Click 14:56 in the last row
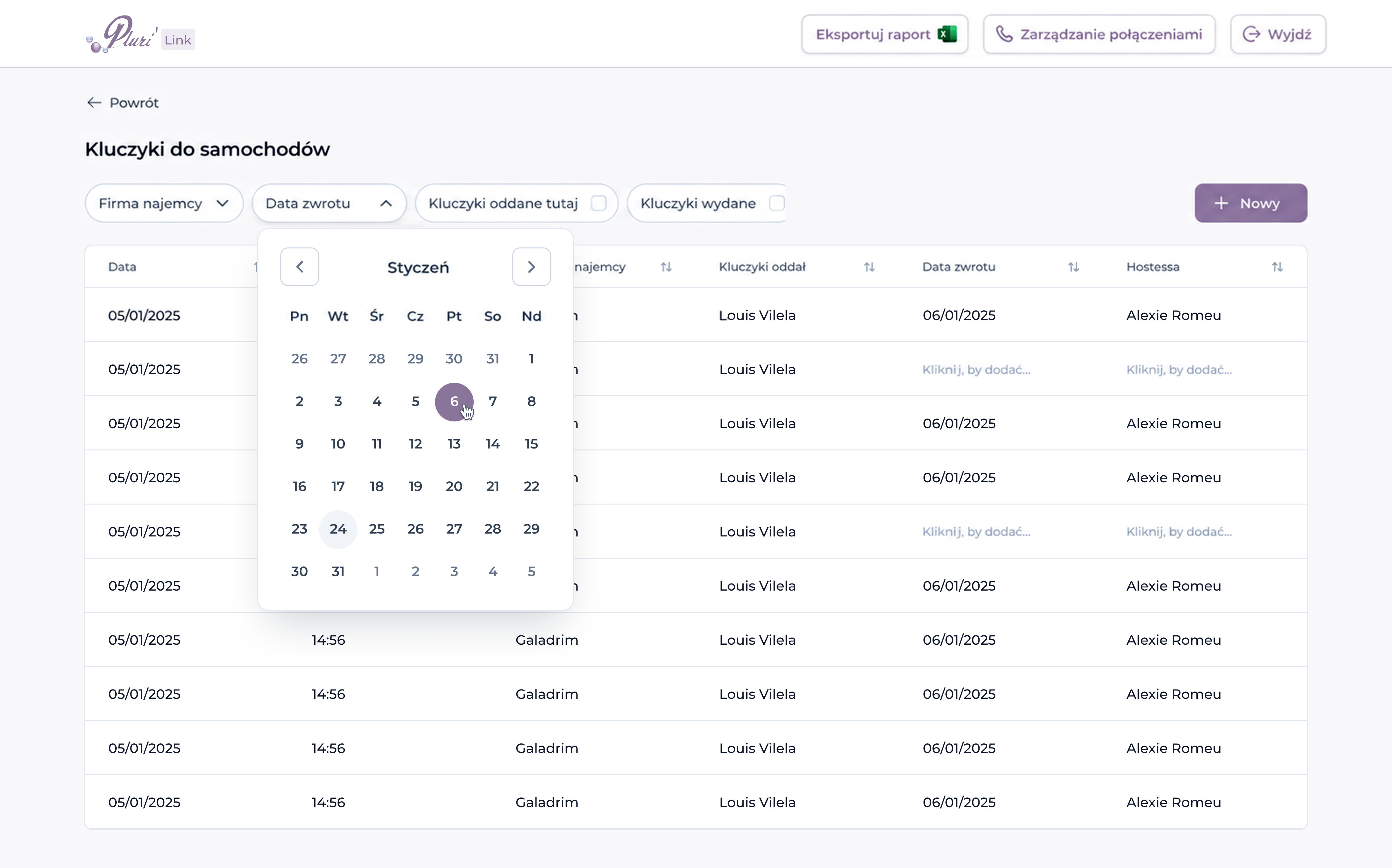1392x868 pixels. [x=328, y=803]
